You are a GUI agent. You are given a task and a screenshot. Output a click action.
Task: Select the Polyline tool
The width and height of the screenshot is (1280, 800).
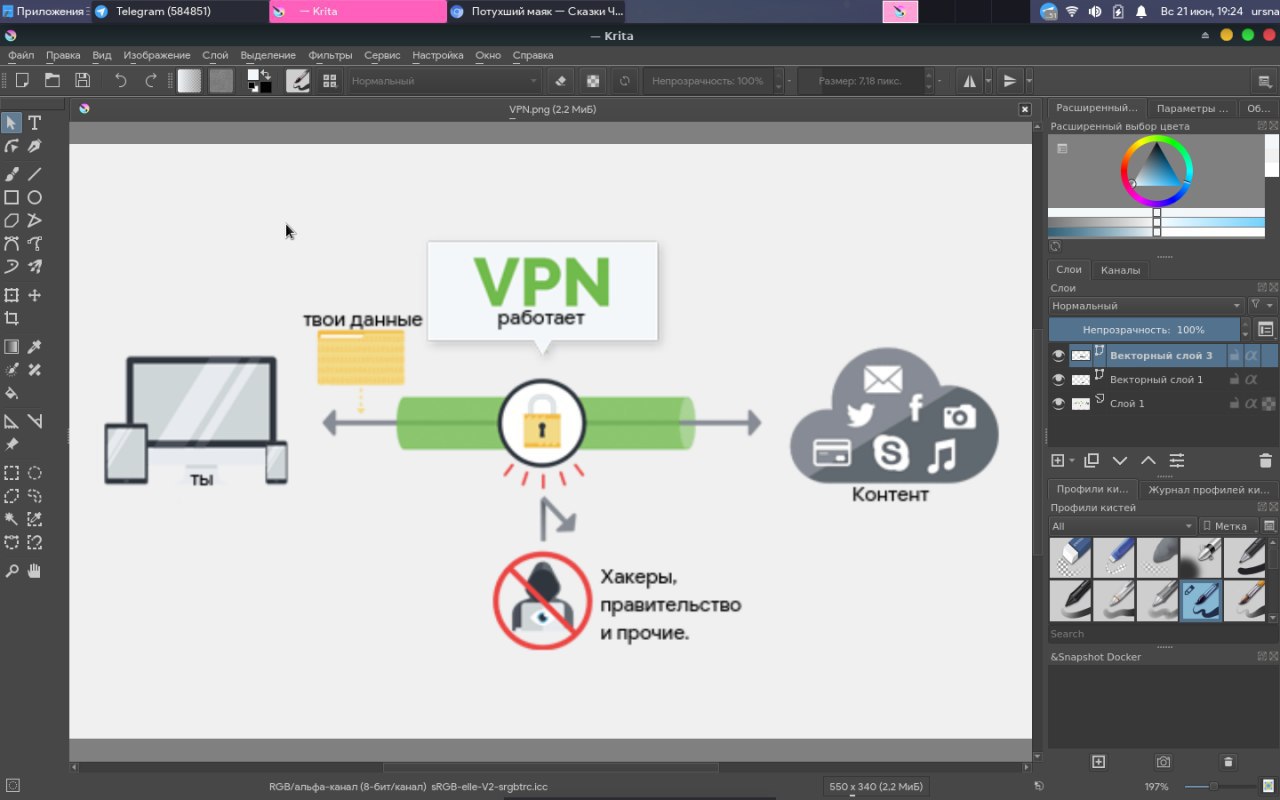click(34, 220)
